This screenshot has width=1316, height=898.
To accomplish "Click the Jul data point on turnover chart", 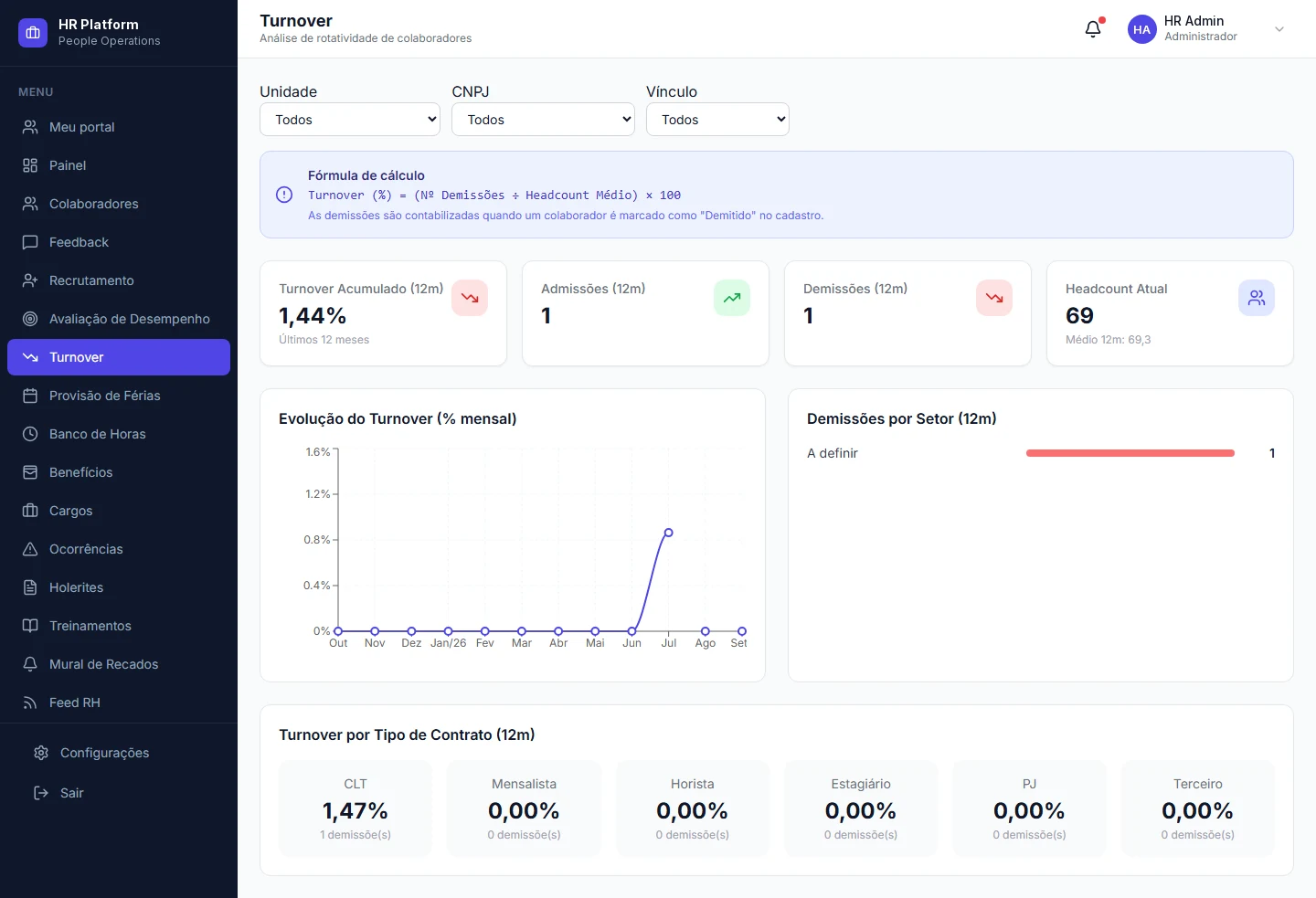I will click(x=669, y=533).
